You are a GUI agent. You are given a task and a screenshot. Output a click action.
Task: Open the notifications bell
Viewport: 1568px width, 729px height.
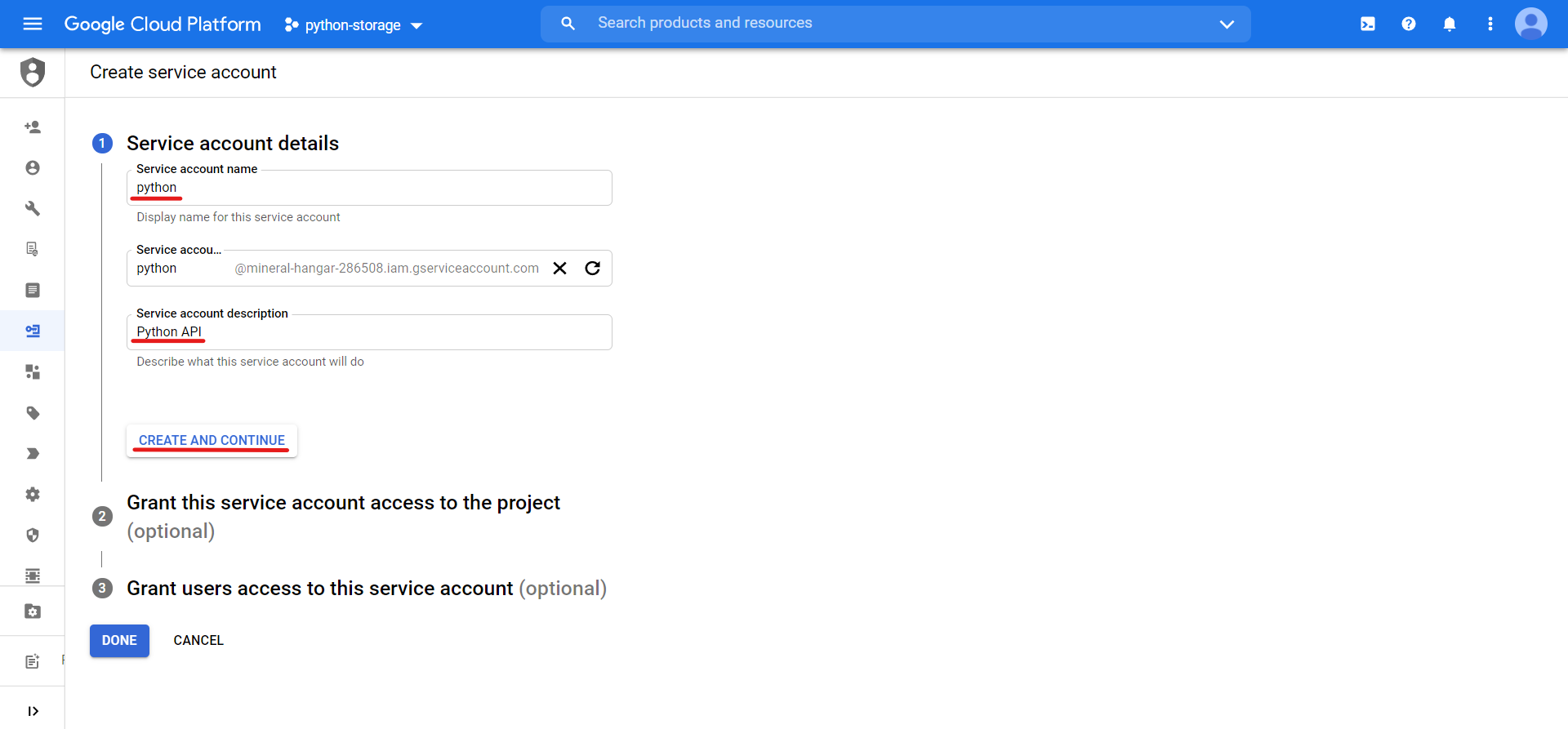pyautogui.click(x=1450, y=24)
